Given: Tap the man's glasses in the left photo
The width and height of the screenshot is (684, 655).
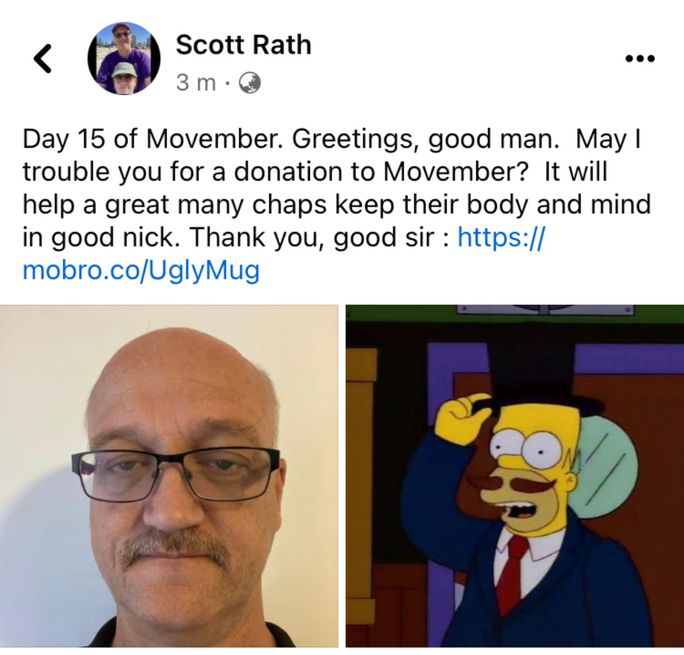Looking at the screenshot, I should [x=176, y=473].
